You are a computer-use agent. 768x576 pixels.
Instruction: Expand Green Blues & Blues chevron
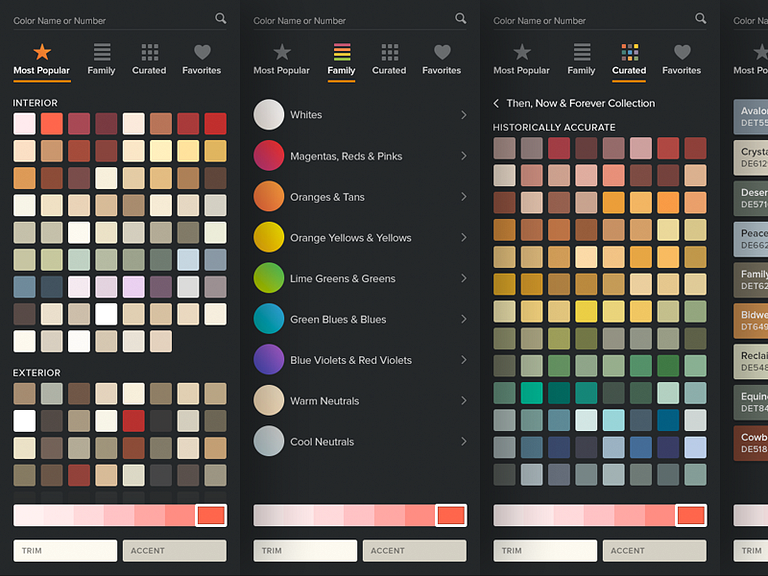coord(463,319)
